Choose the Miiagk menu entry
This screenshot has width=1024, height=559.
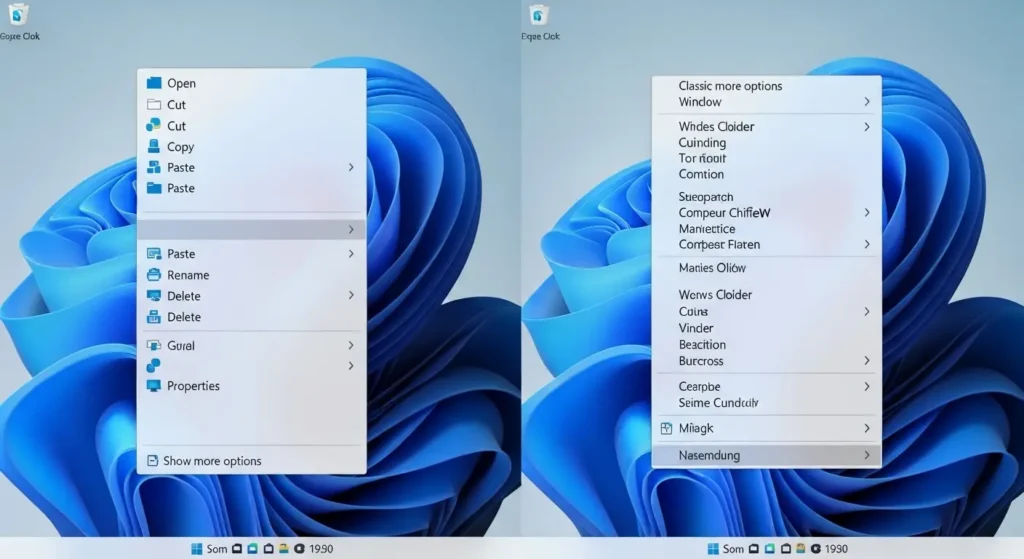[x=766, y=428]
